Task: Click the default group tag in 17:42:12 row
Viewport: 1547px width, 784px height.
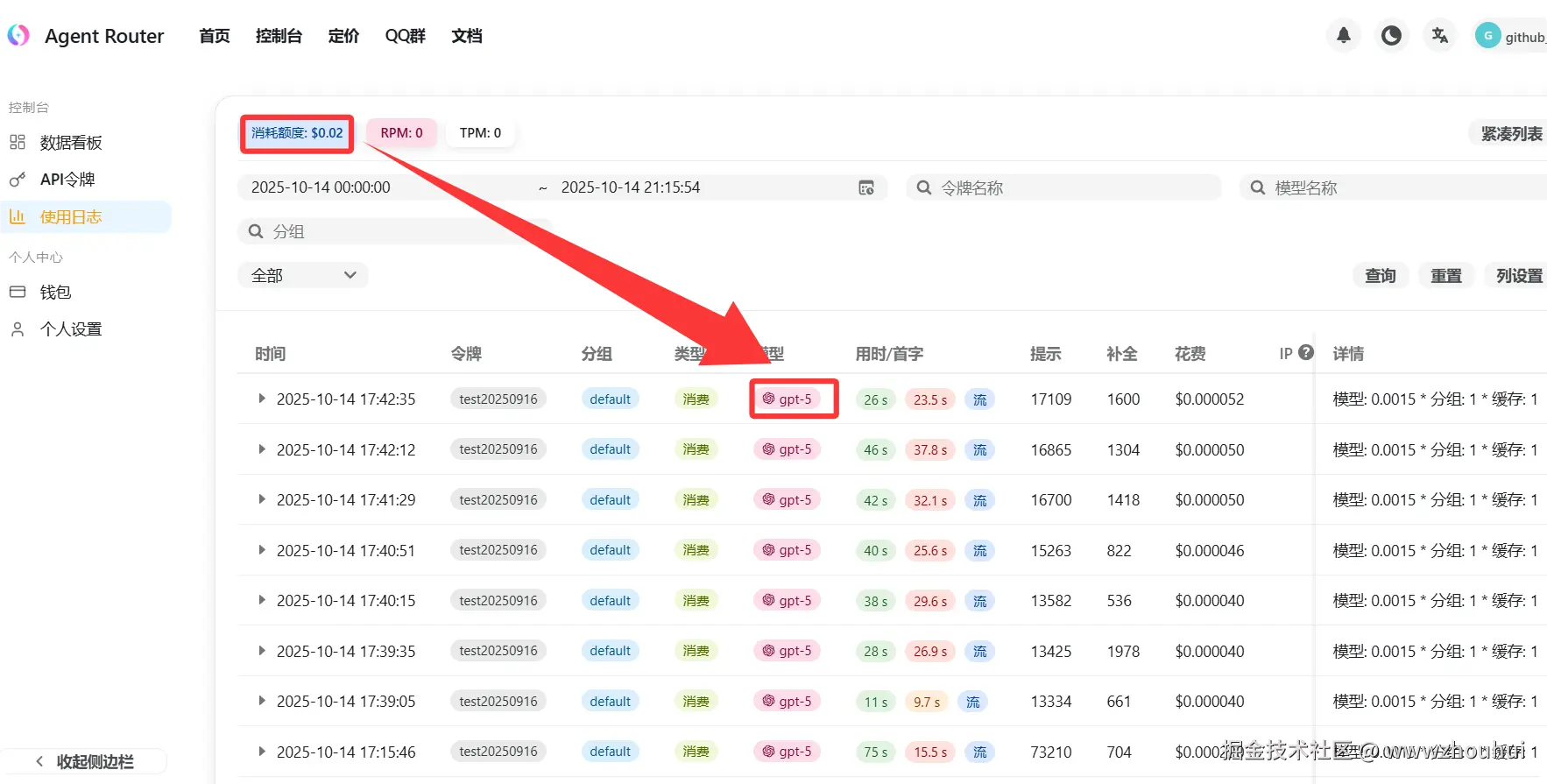Action: click(x=610, y=449)
